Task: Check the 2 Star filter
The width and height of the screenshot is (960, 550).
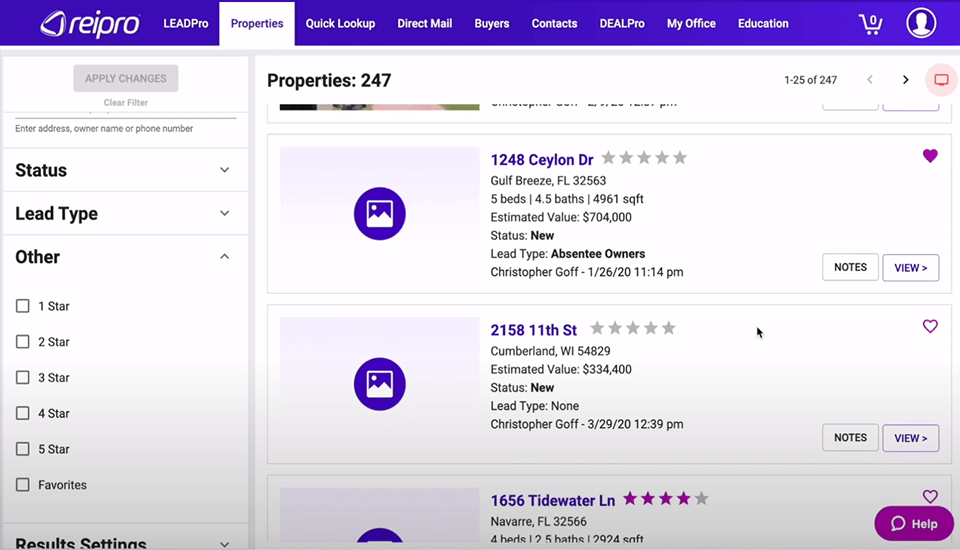Action: point(23,341)
